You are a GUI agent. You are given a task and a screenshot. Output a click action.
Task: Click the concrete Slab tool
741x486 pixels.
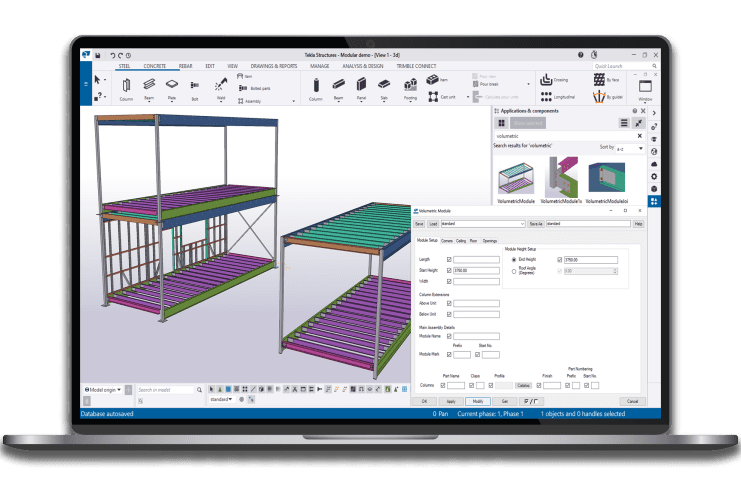click(x=383, y=86)
